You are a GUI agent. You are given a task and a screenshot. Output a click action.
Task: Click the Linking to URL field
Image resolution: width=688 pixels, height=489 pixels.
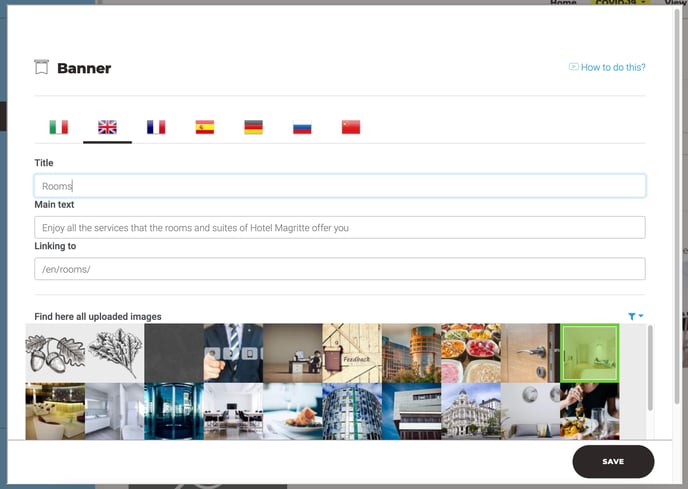(340, 269)
